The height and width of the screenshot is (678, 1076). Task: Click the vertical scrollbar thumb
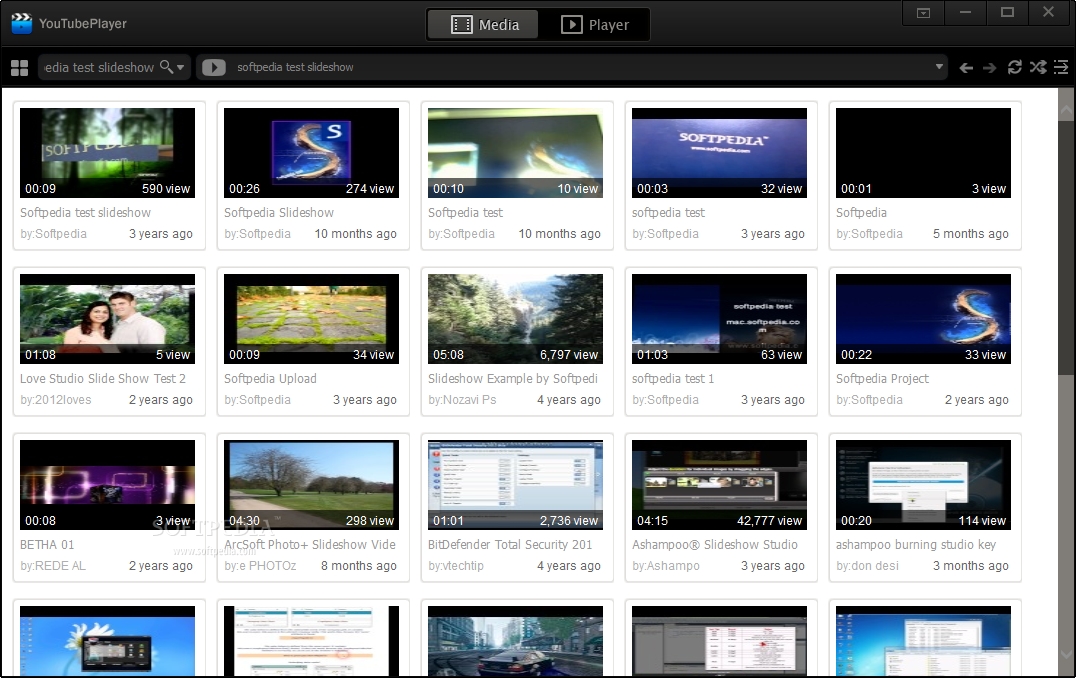click(1066, 248)
